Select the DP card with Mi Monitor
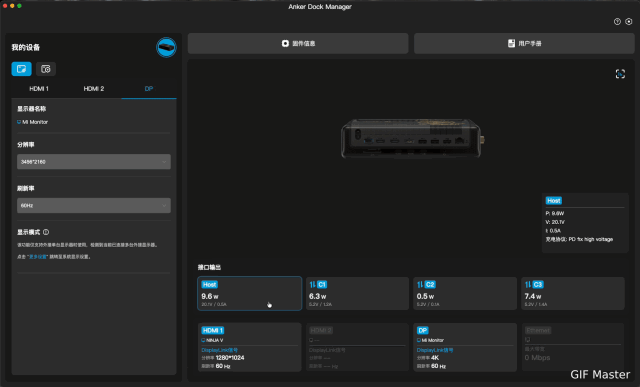The height and width of the screenshot is (387, 640). [x=465, y=347]
